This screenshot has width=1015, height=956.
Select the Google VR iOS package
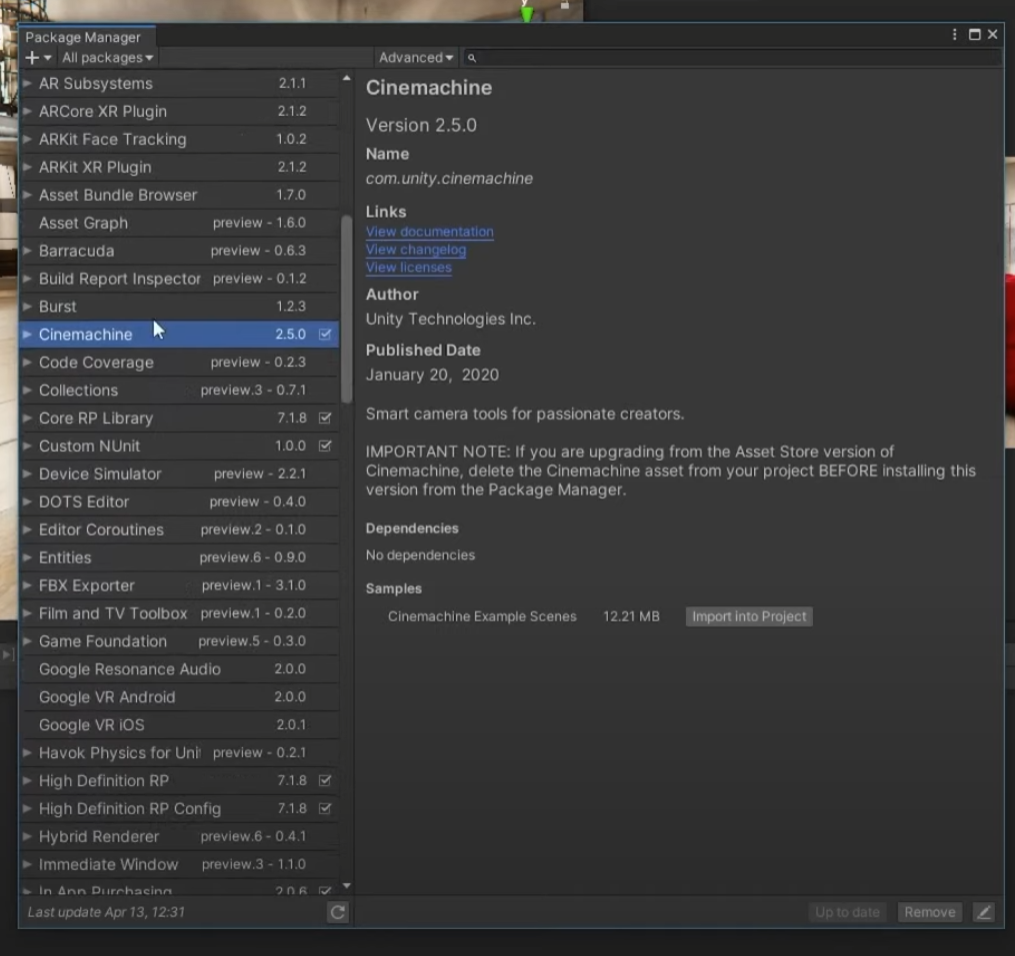click(x=179, y=725)
